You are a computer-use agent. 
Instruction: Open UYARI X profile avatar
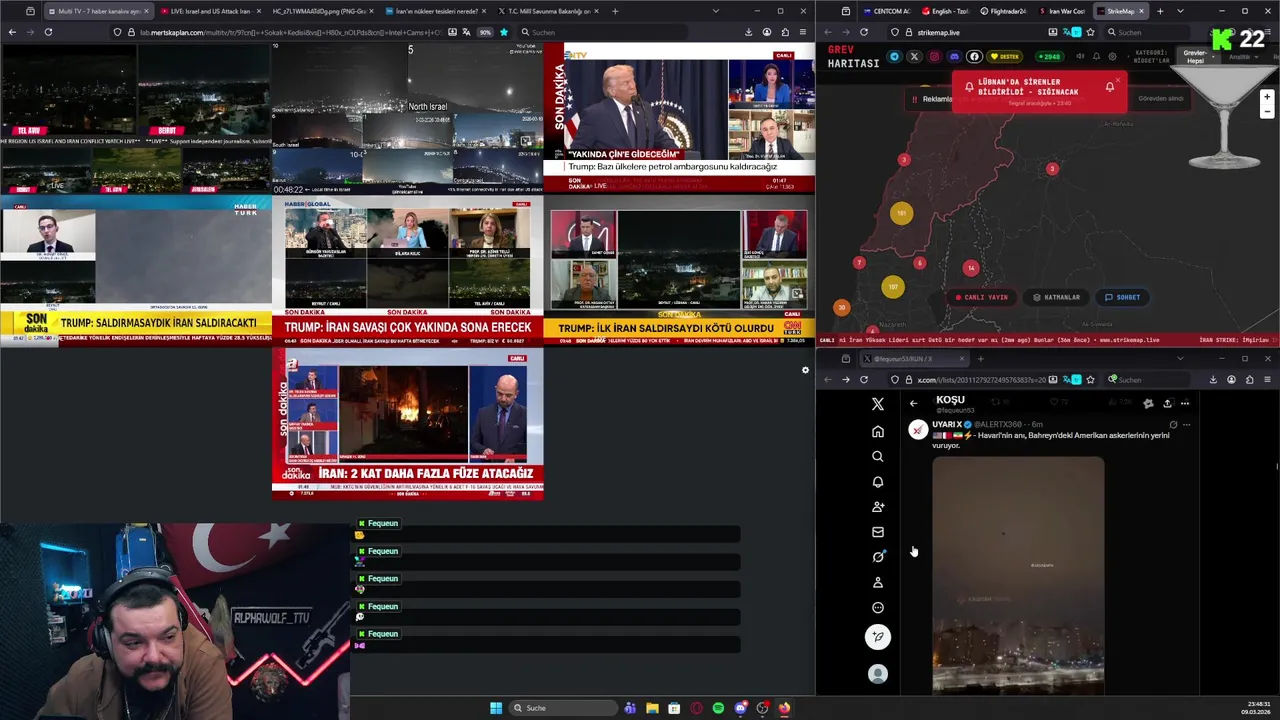point(918,429)
